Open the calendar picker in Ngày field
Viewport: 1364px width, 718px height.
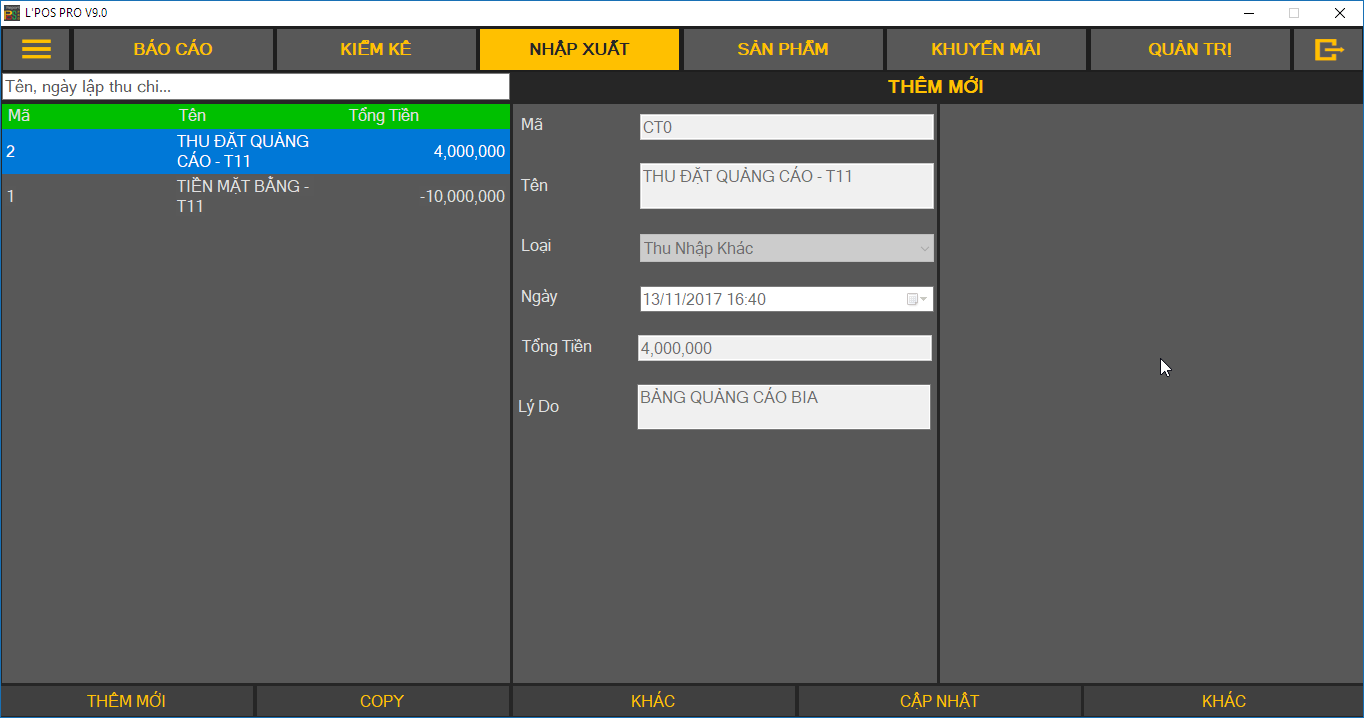tap(916, 299)
